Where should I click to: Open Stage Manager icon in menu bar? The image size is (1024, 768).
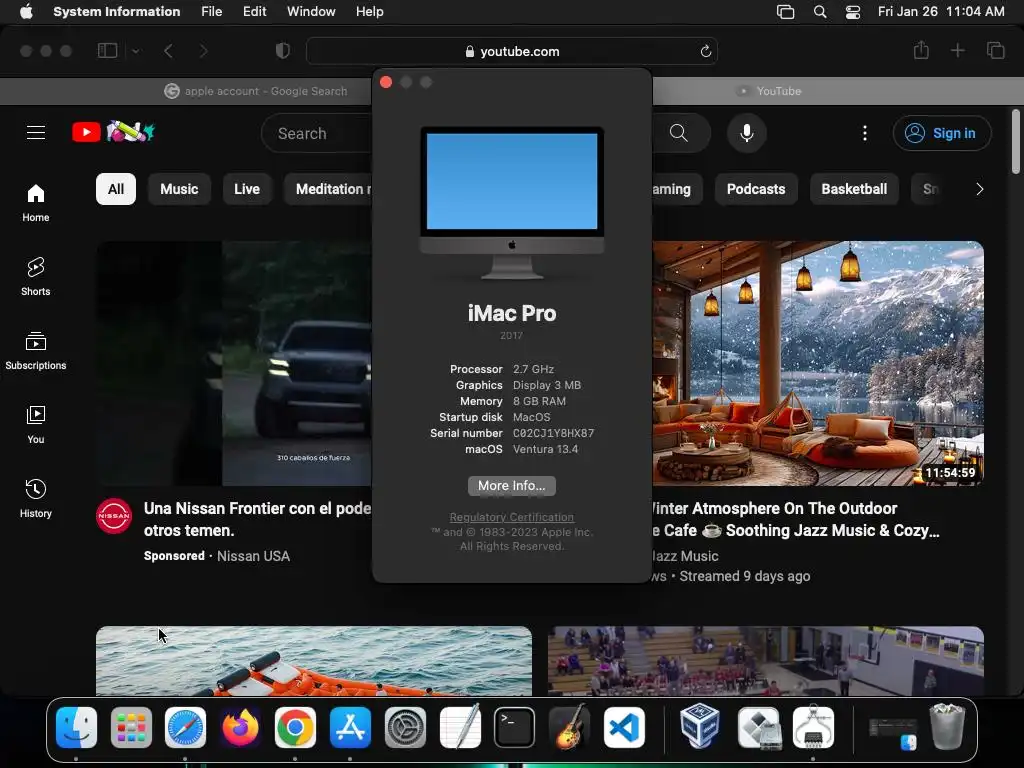(785, 12)
